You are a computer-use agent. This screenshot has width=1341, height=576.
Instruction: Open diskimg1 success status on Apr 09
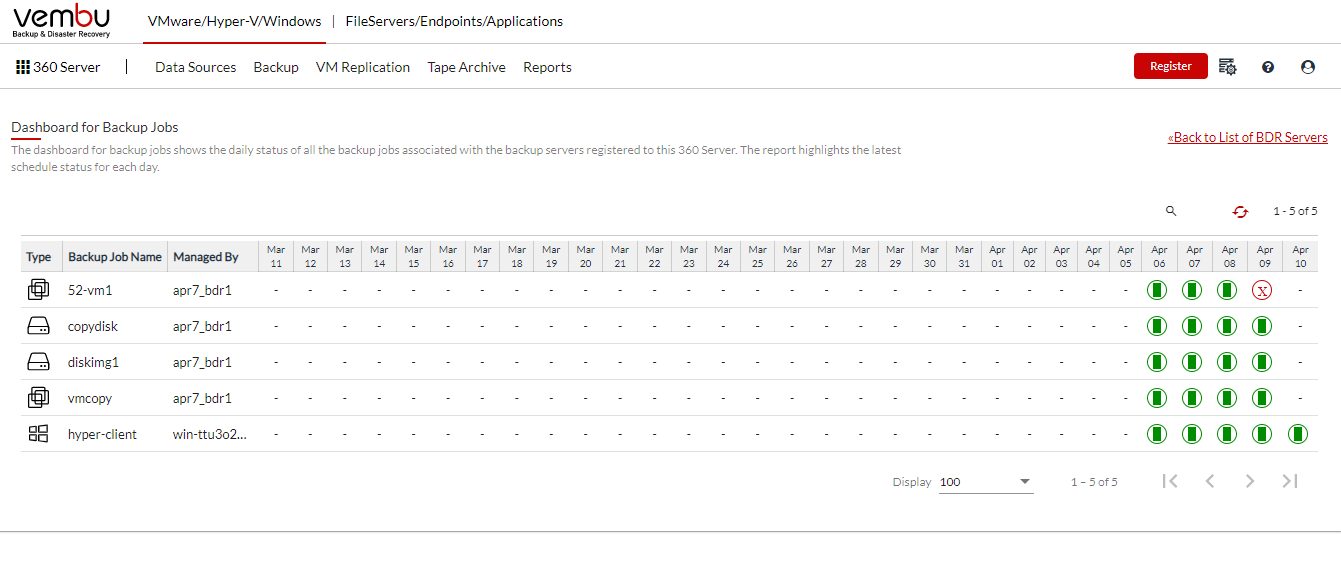1262,362
